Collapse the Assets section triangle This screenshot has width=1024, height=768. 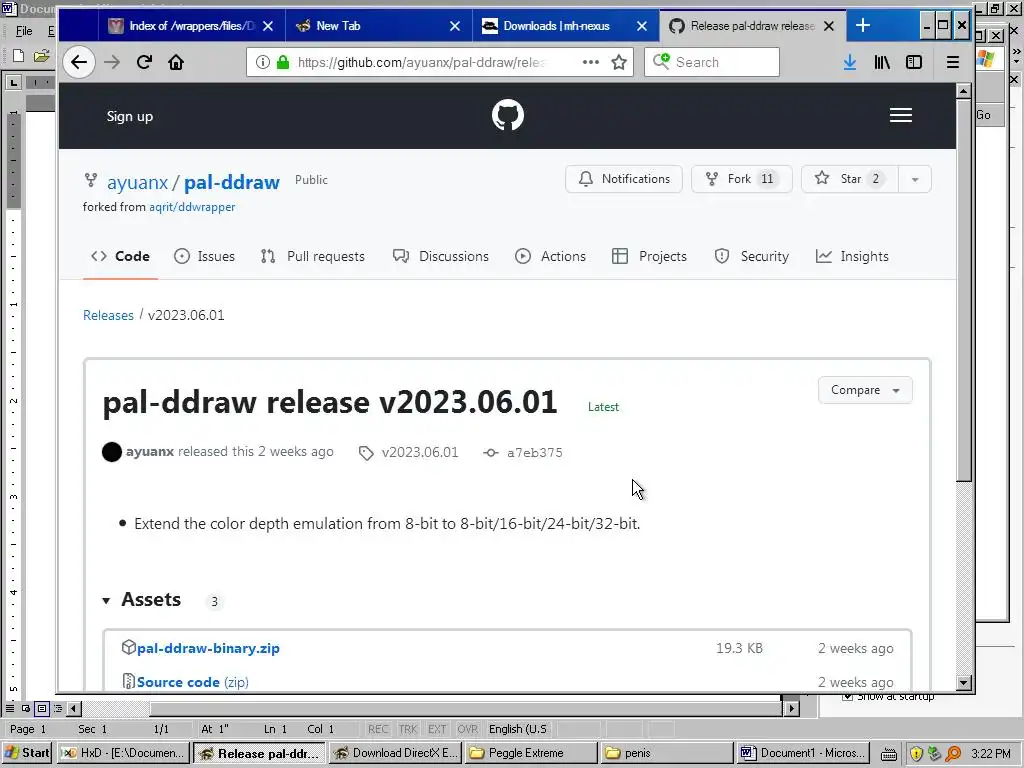click(106, 600)
